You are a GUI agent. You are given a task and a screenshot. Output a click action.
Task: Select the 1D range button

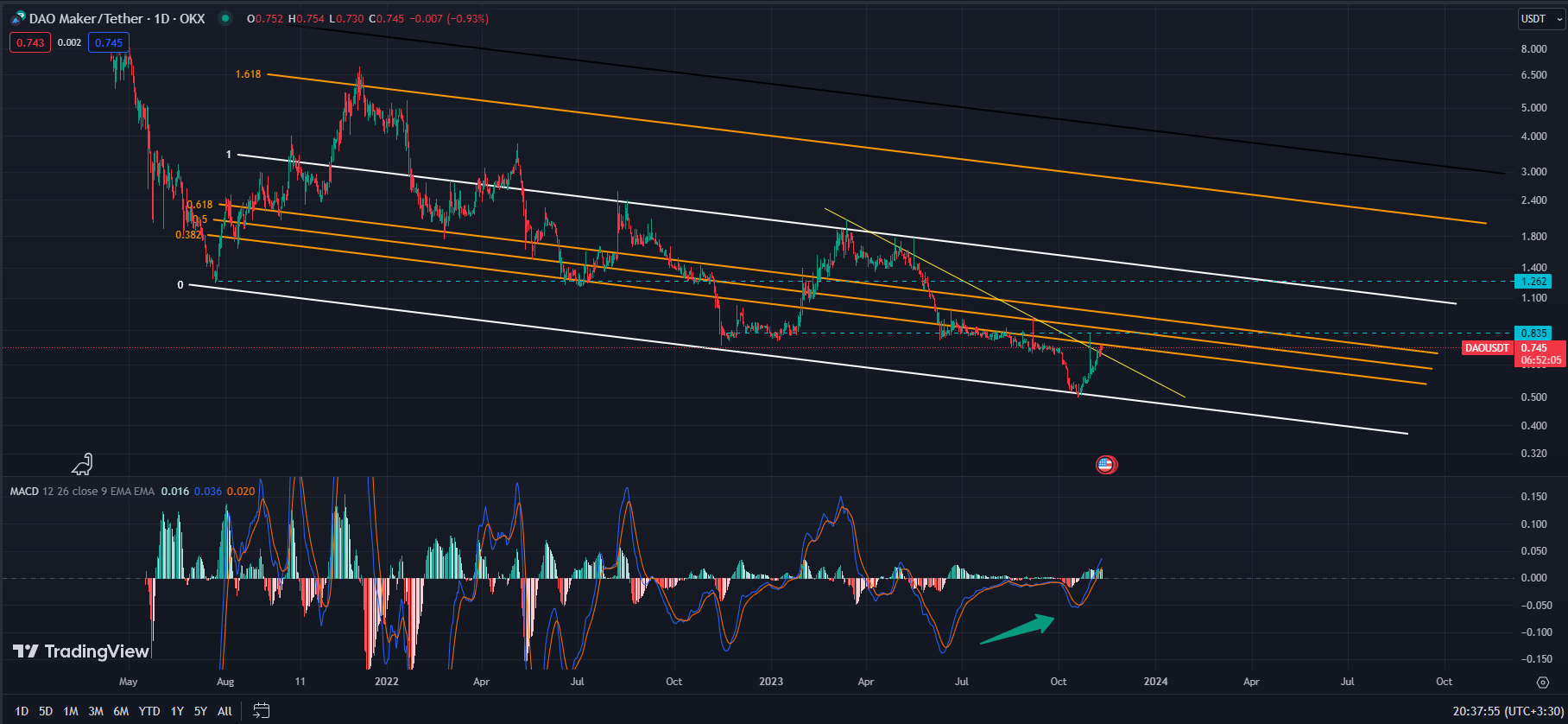(x=22, y=711)
